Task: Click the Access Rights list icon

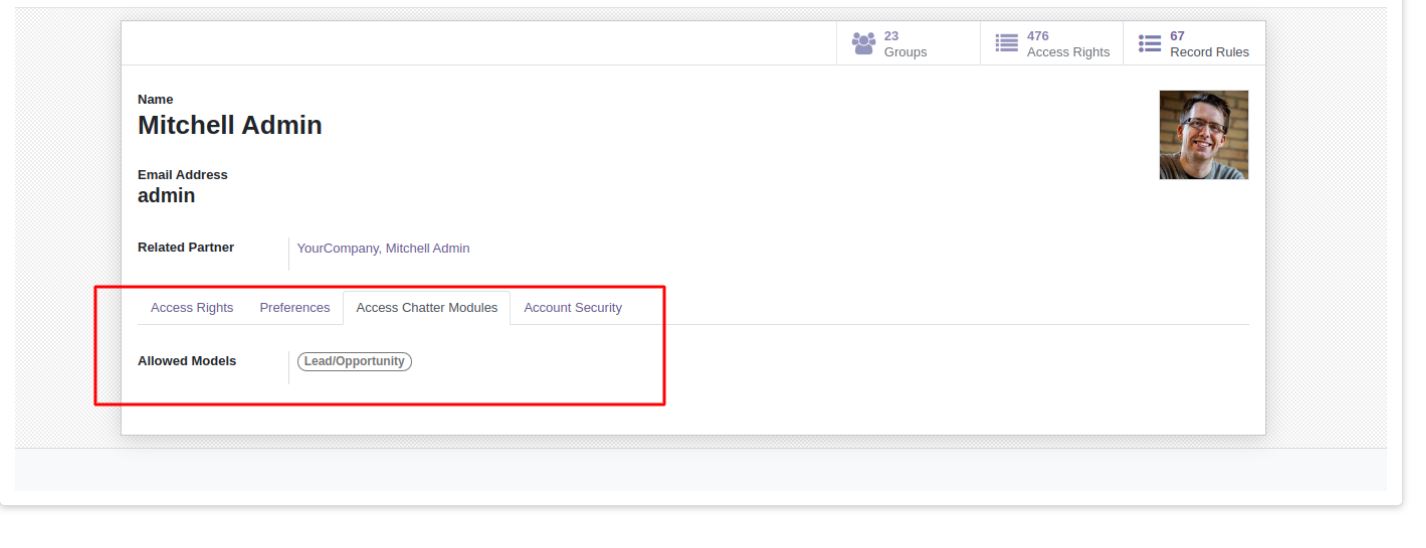Action: click(1007, 44)
